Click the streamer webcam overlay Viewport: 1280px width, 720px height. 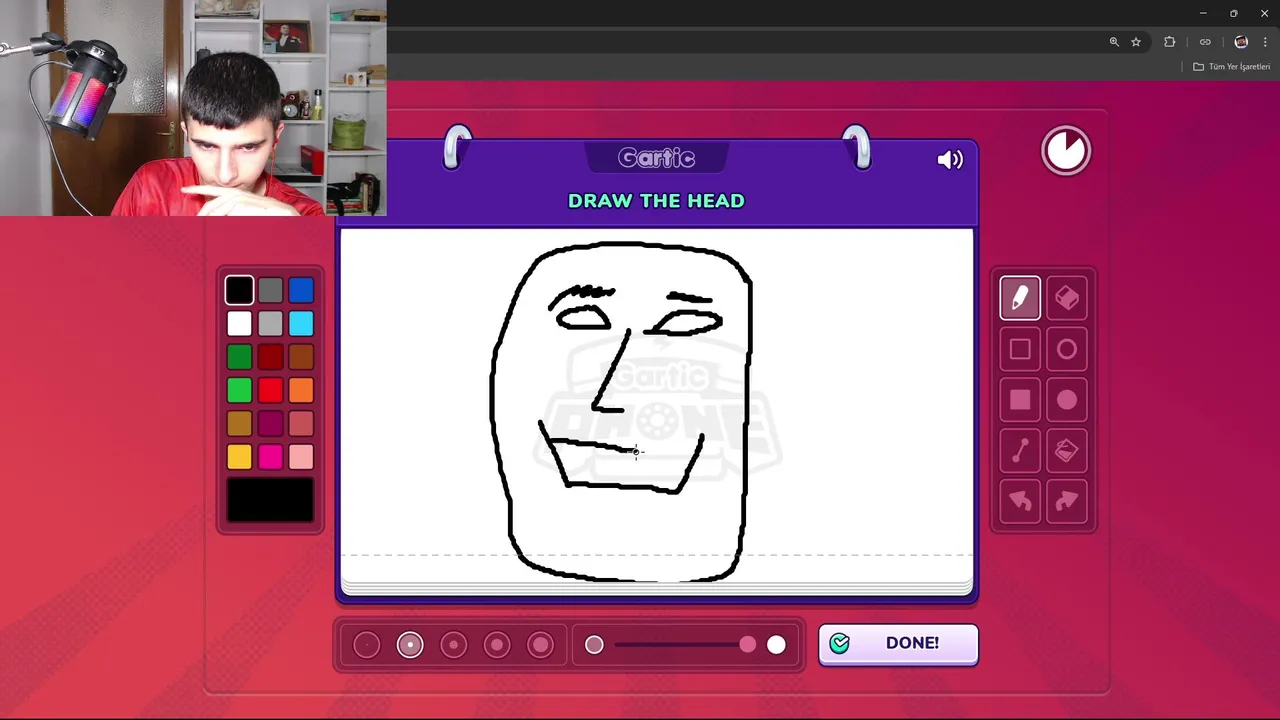click(x=193, y=108)
